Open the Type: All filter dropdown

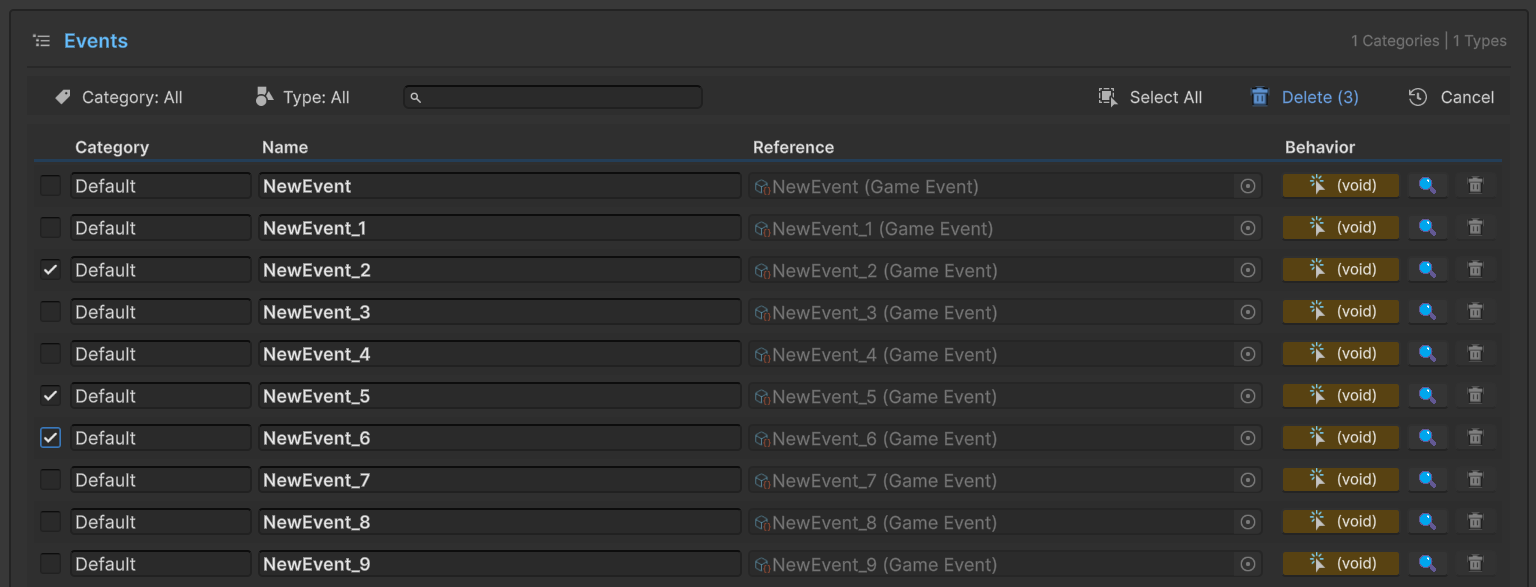click(303, 97)
